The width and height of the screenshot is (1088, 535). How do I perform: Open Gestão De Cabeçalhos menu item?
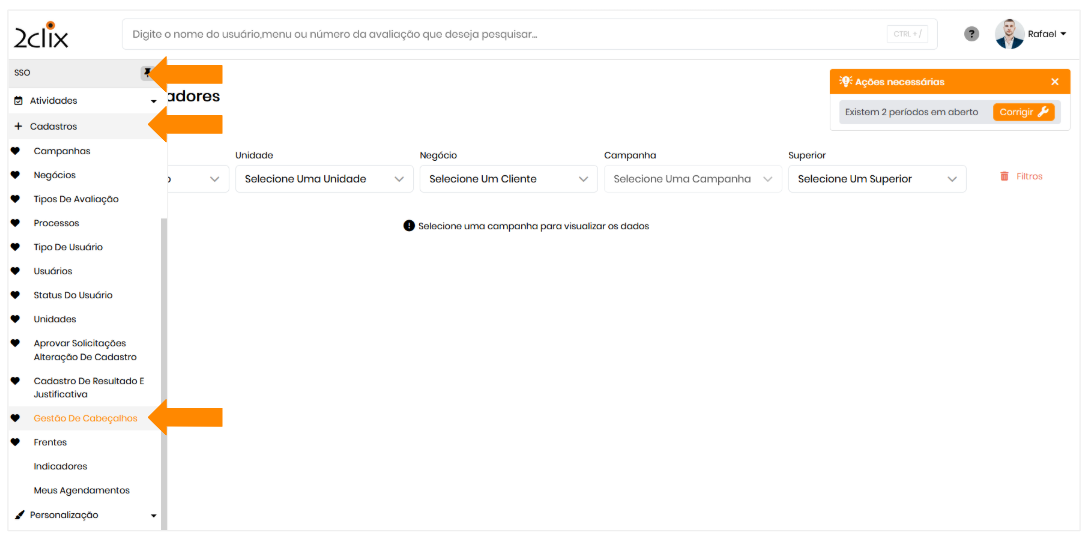tap(85, 418)
